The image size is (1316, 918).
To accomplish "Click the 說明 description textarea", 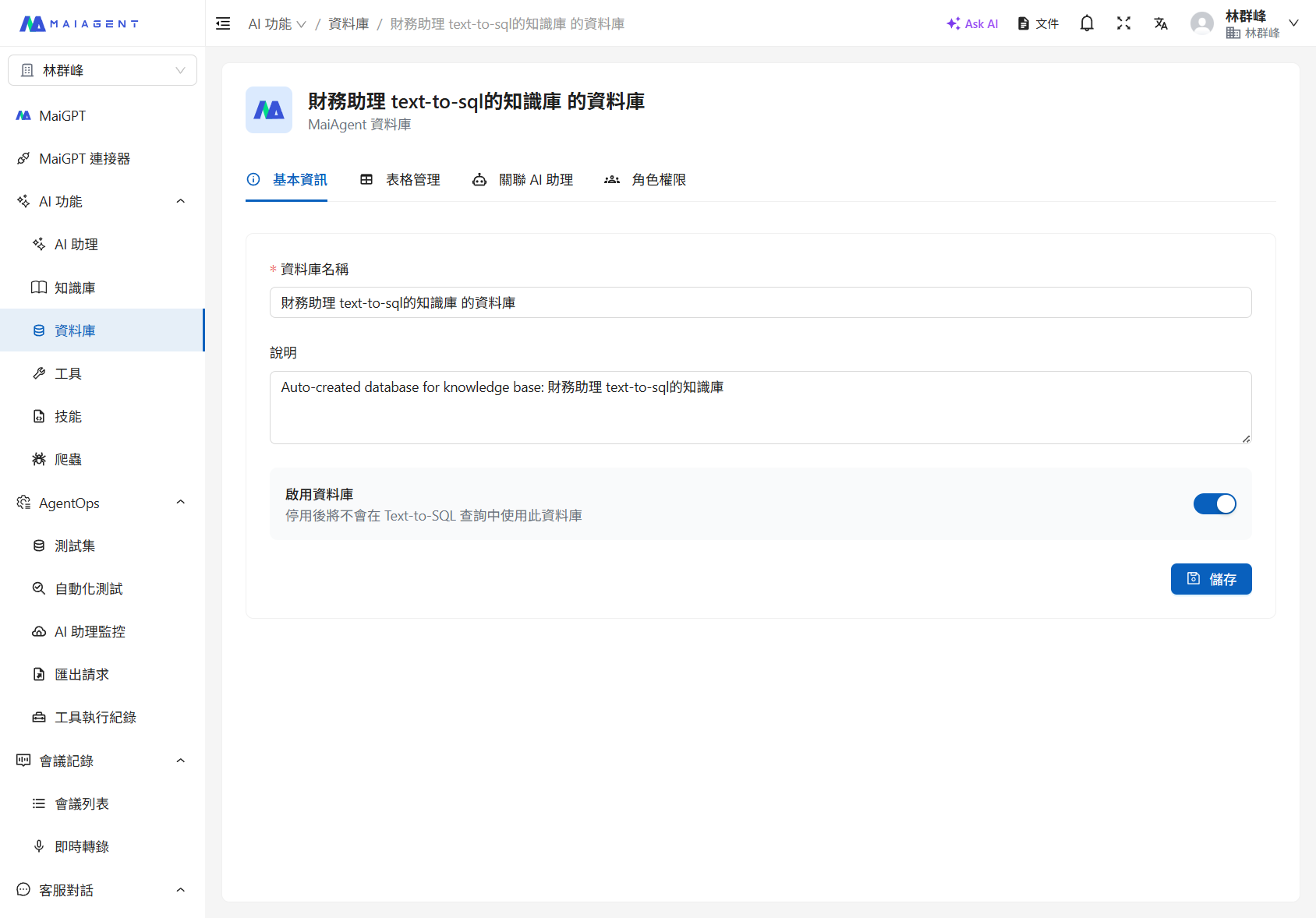I will (760, 407).
